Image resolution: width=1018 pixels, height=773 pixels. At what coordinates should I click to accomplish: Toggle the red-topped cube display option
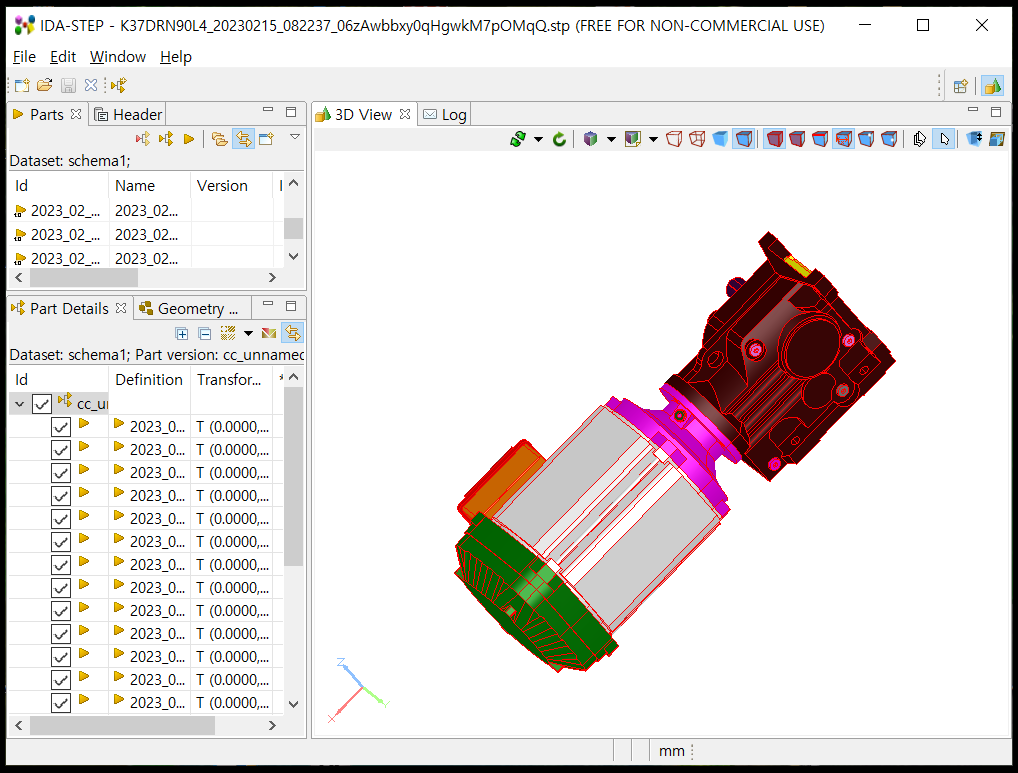(820, 139)
